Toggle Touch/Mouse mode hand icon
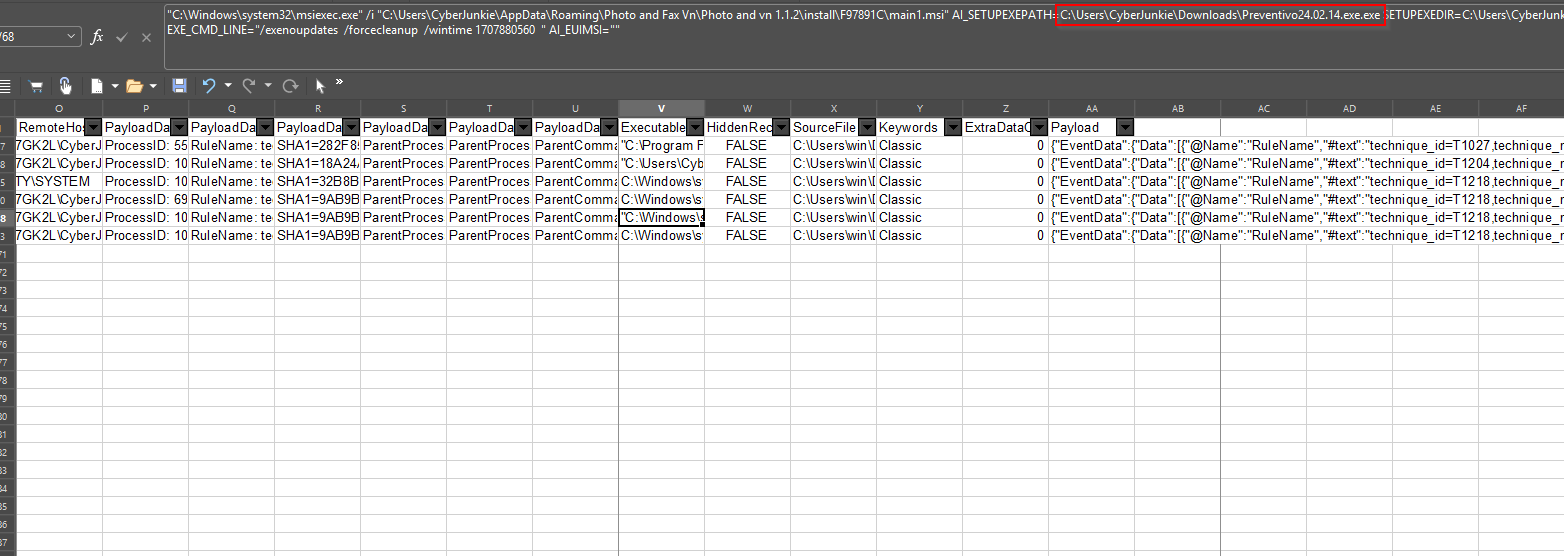Image resolution: width=1564 pixels, height=556 pixels. (x=65, y=86)
